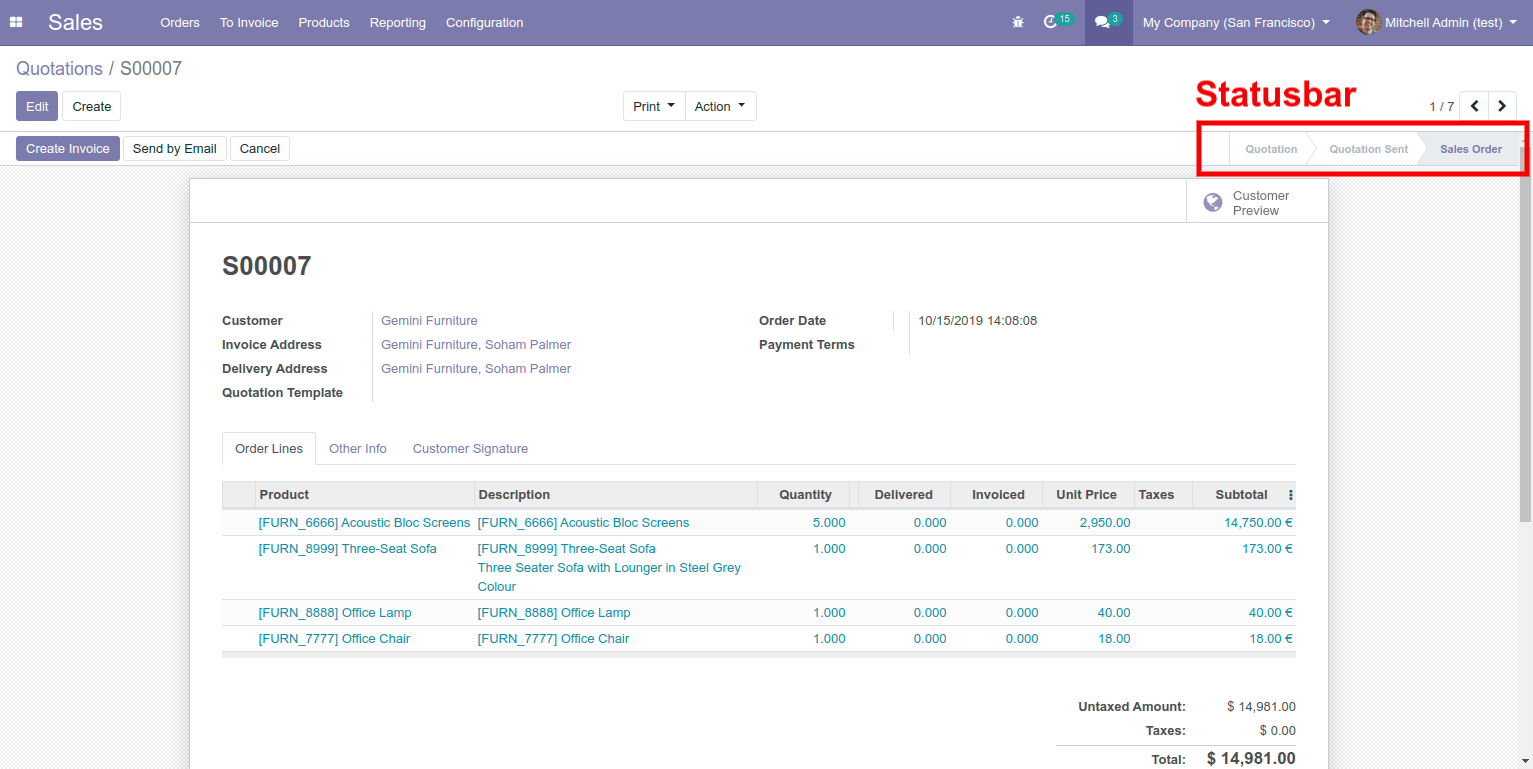1533x769 pixels.
Task: Open the Products menu
Action: point(324,22)
